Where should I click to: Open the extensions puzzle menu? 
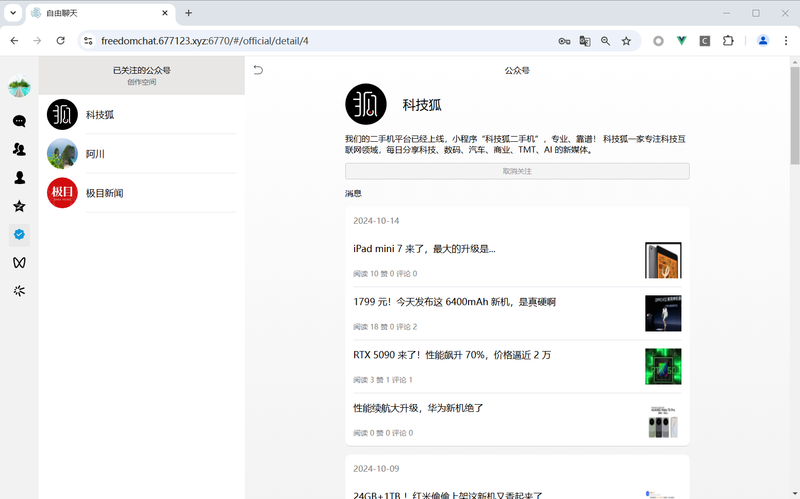(x=728, y=41)
